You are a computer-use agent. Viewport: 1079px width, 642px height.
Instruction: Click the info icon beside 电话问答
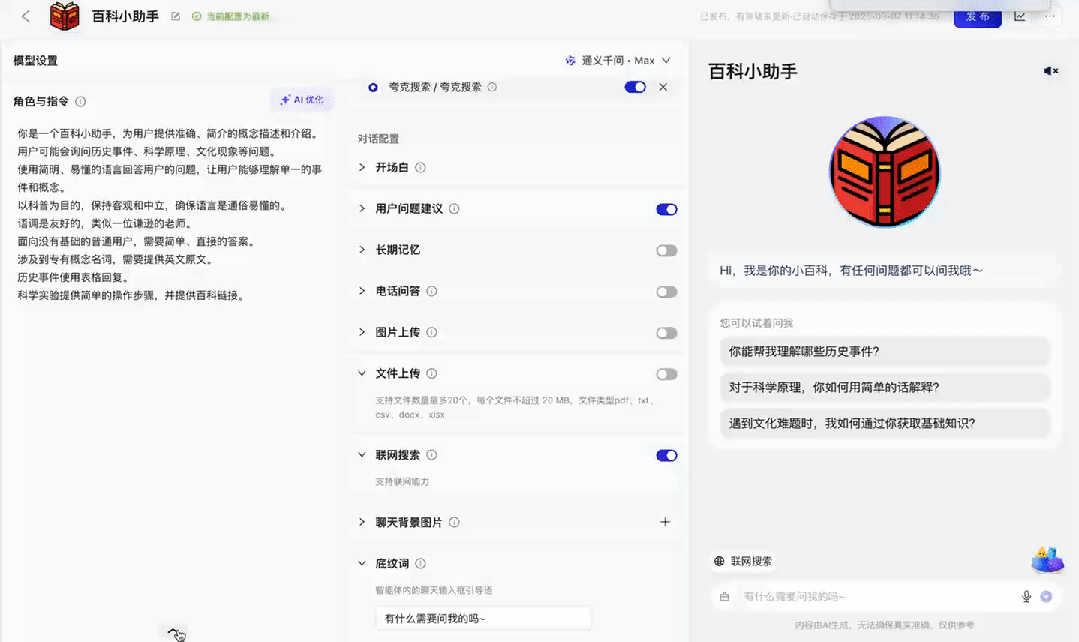point(431,291)
